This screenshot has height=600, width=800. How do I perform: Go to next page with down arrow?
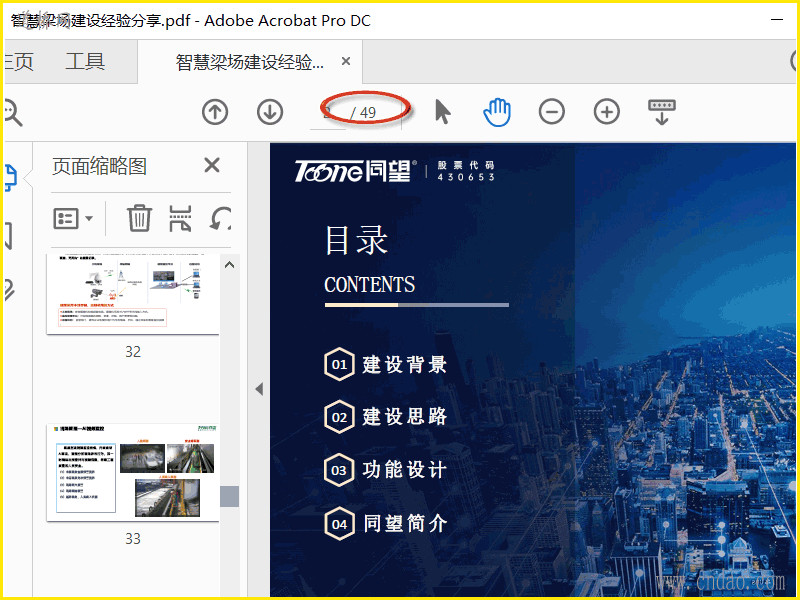coord(270,112)
